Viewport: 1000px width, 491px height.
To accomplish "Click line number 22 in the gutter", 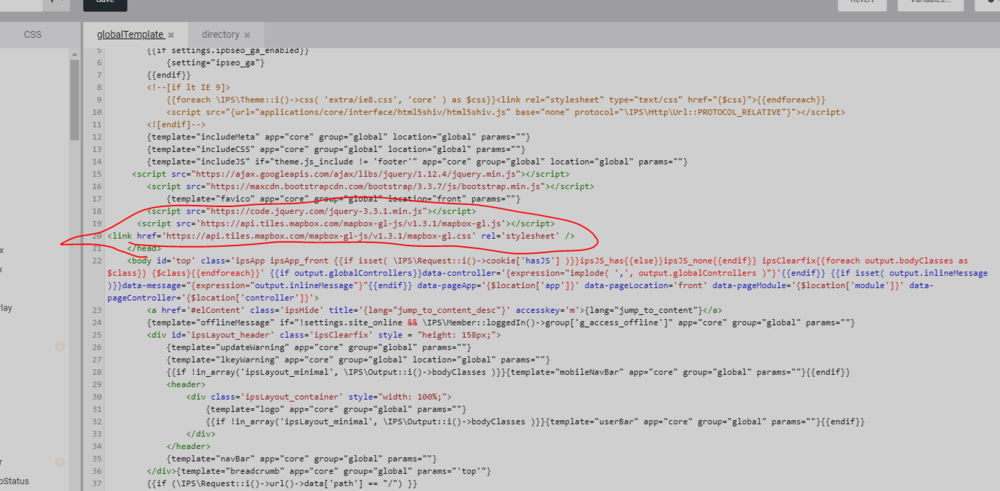I will click(98, 260).
